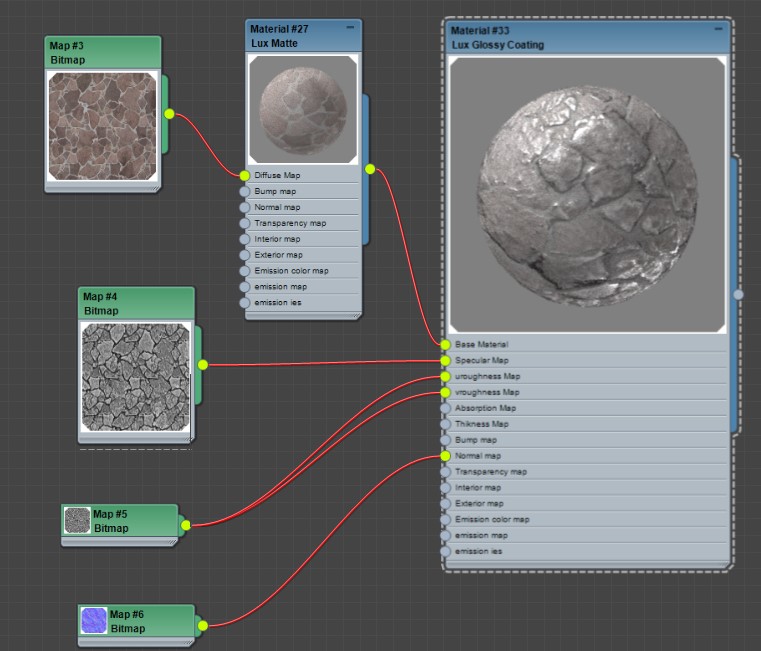Click the Map #4 output socket
Screen dimensions: 761x651
tap(203, 365)
